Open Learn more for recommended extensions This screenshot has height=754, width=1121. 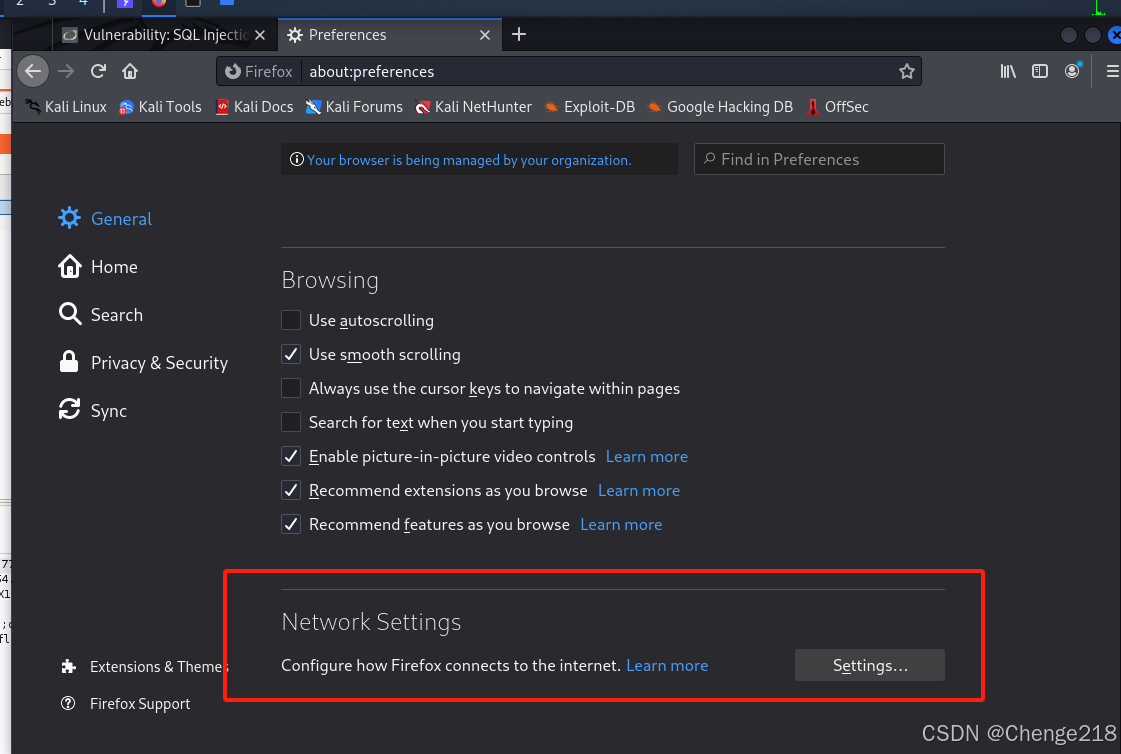click(638, 490)
